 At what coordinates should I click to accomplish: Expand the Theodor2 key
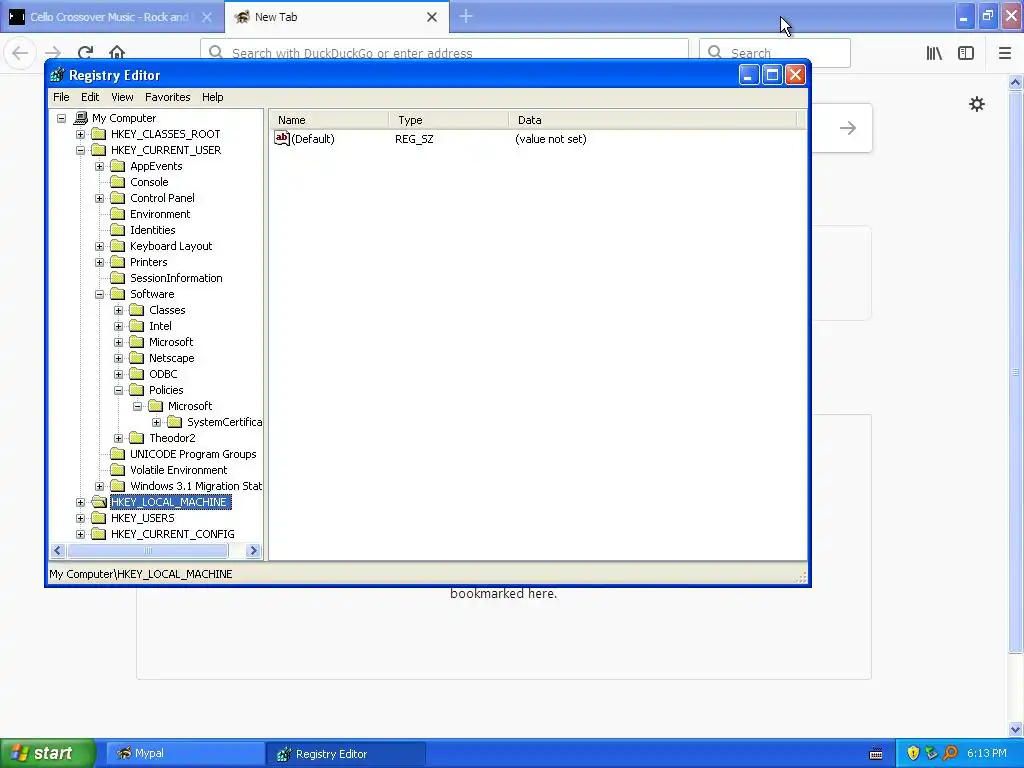[x=118, y=438]
